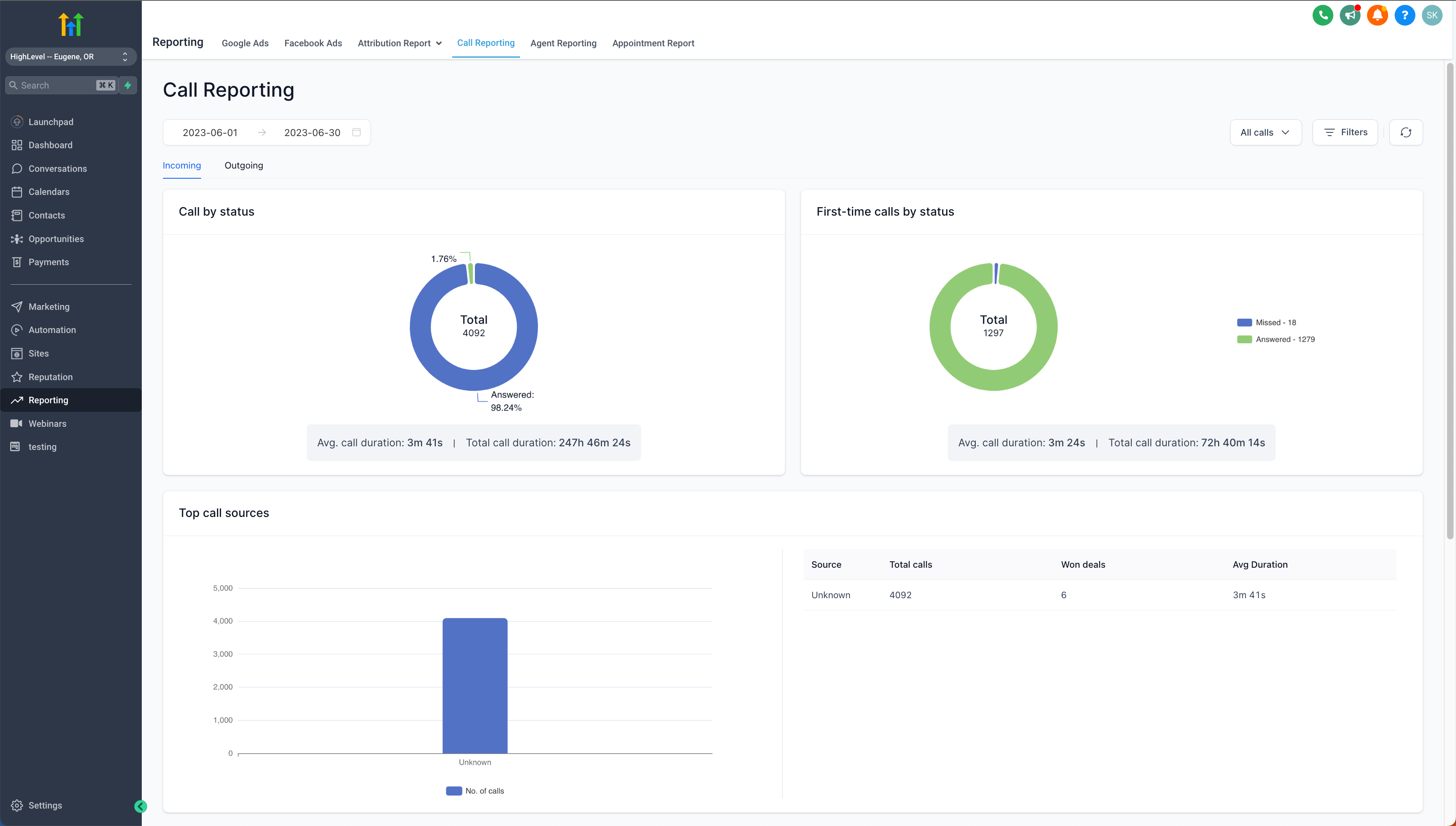Viewport: 1456px width, 826px height.
Task: Click the start date field 2023-06-01
Action: pyautogui.click(x=210, y=132)
